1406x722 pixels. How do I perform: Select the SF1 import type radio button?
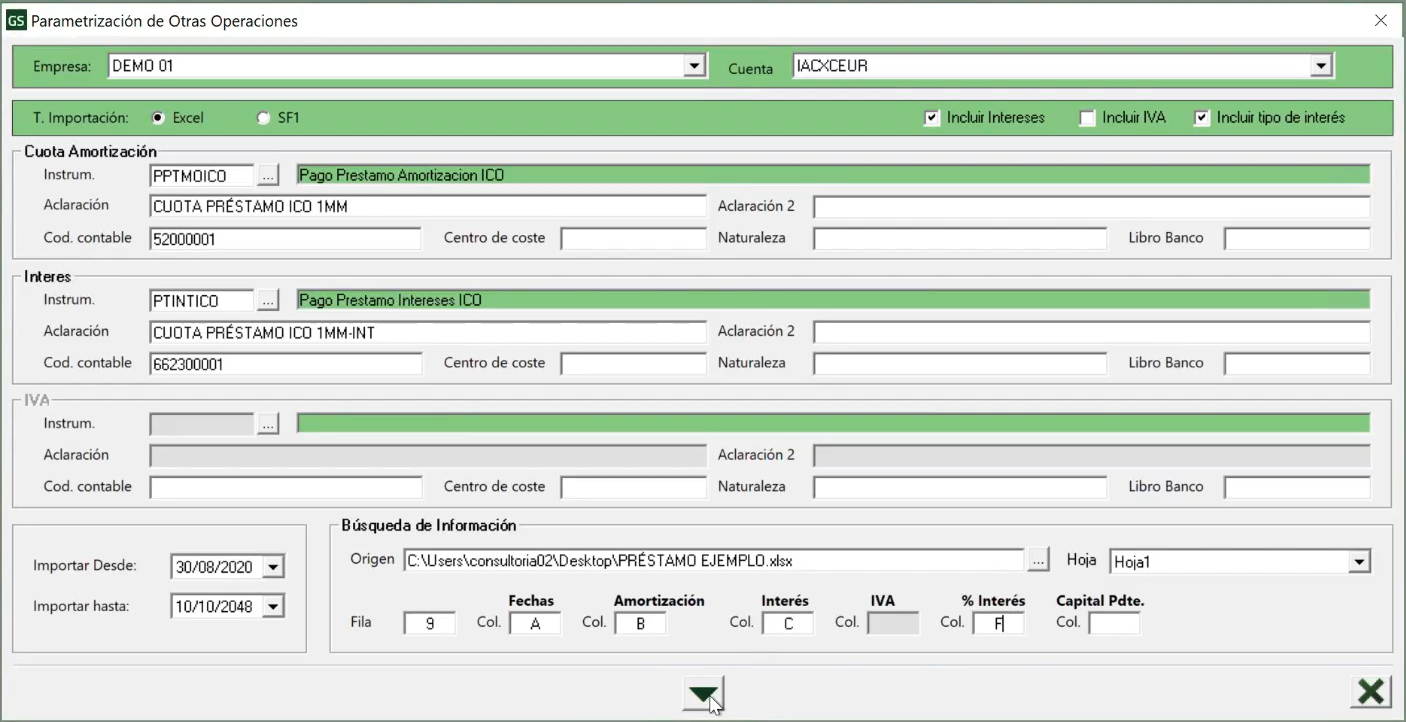coord(264,118)
